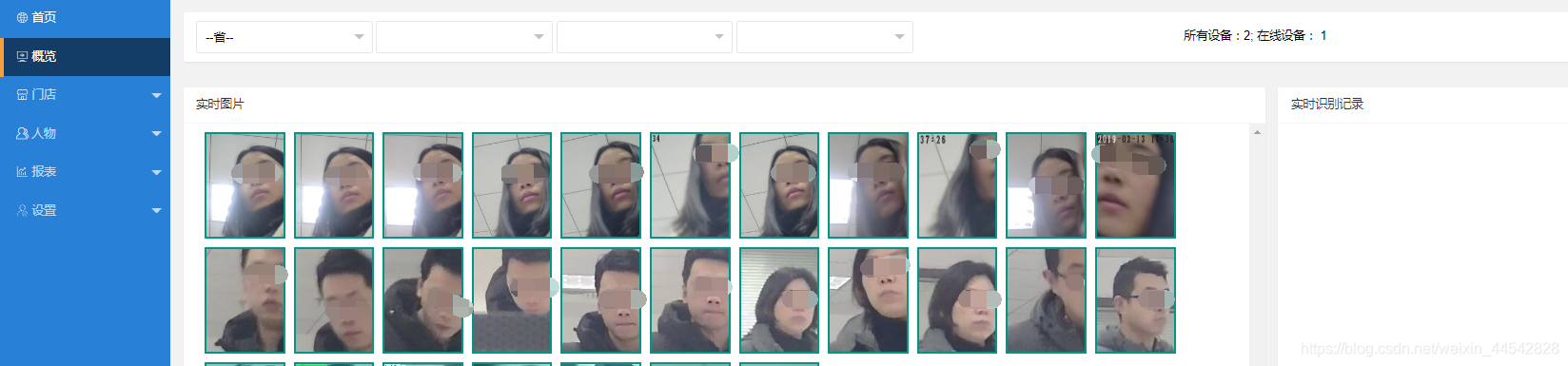Select first face thumbnail in top row

(245, 185)
